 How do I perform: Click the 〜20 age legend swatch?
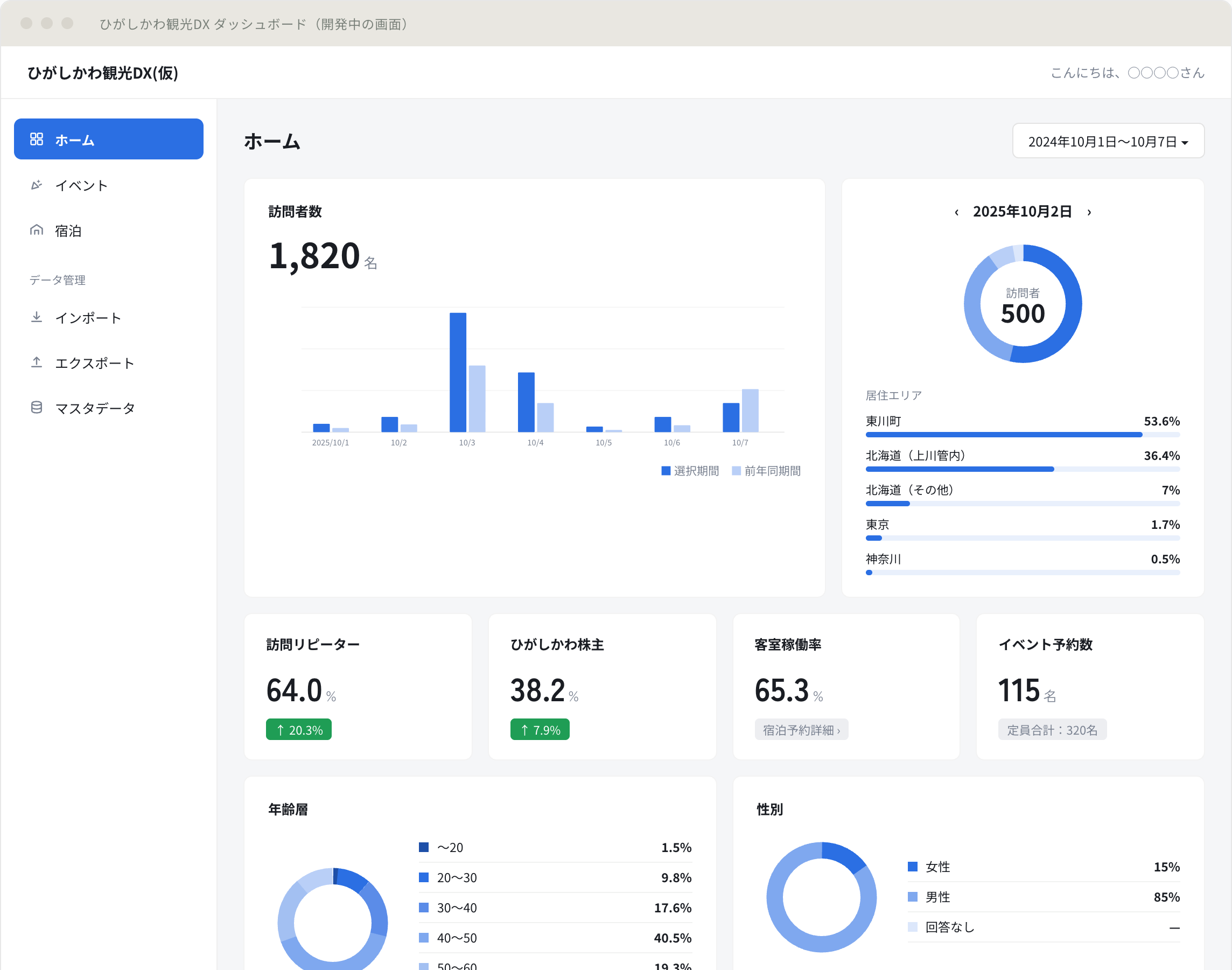coord(424,847)
